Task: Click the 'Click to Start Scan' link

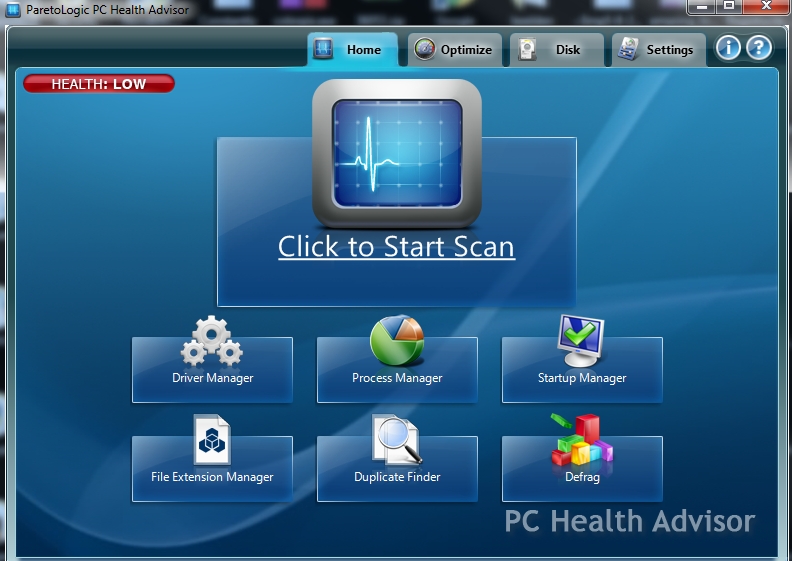Action: pyautogui.click(x=397, y=247)
